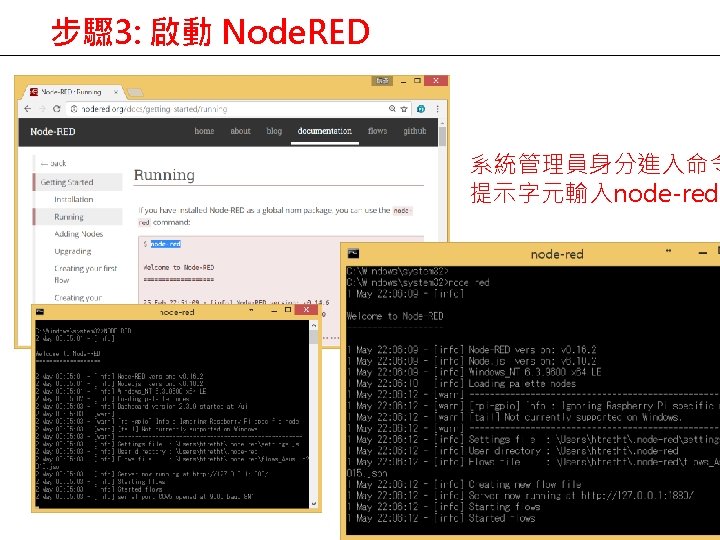This screenshot has width=720, height=540.
Task: Click the large node-red console title bar
Action: tap(557, 254)
